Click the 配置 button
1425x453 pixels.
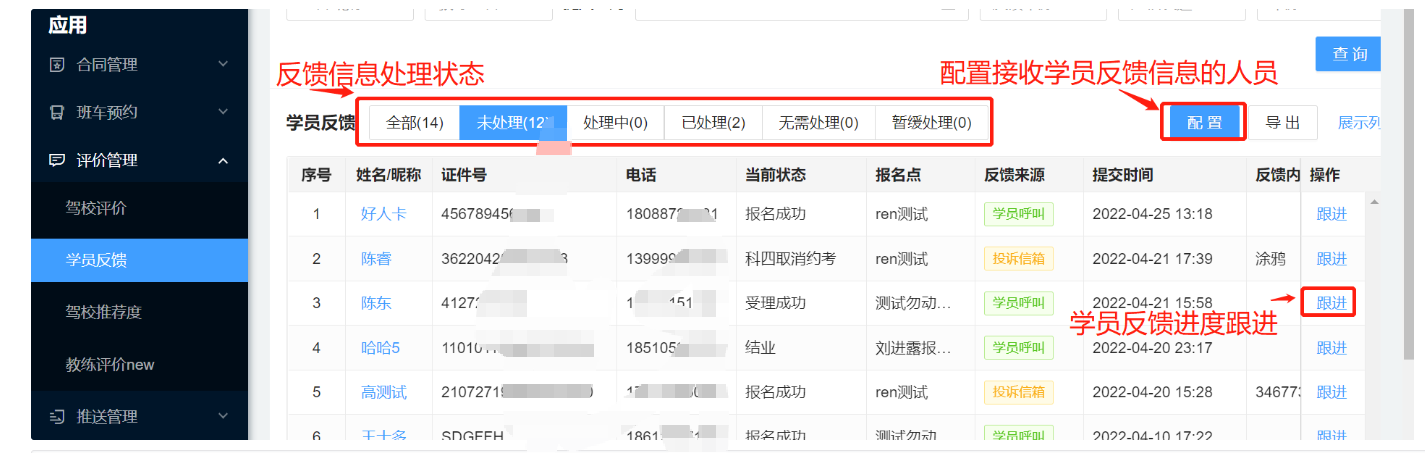click(x=1205, y=123)
